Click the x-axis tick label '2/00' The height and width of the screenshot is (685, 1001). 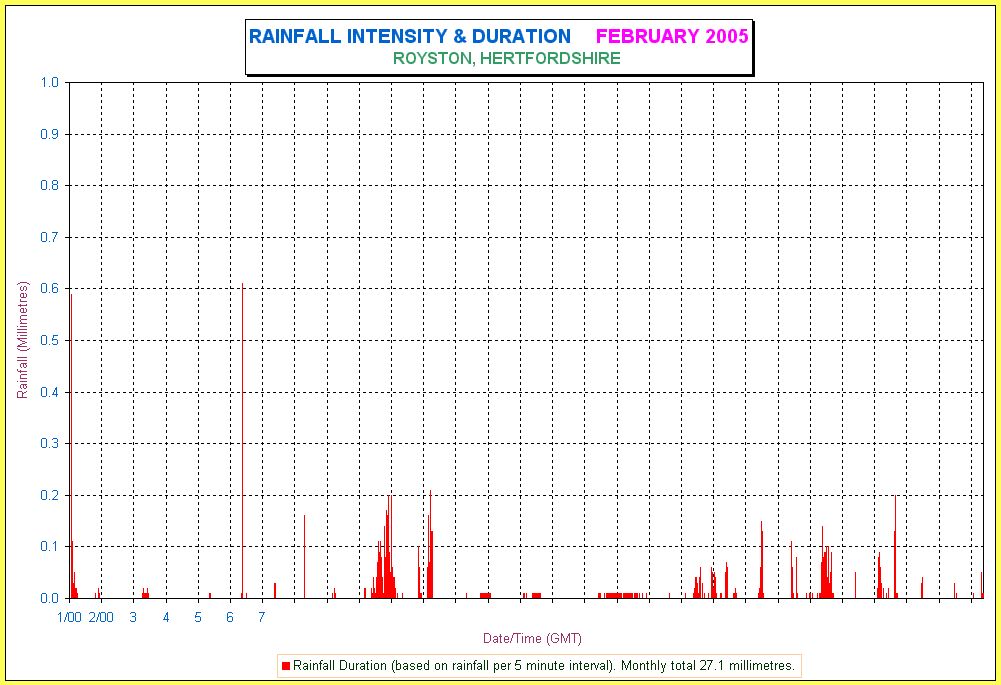click(101, 617)
